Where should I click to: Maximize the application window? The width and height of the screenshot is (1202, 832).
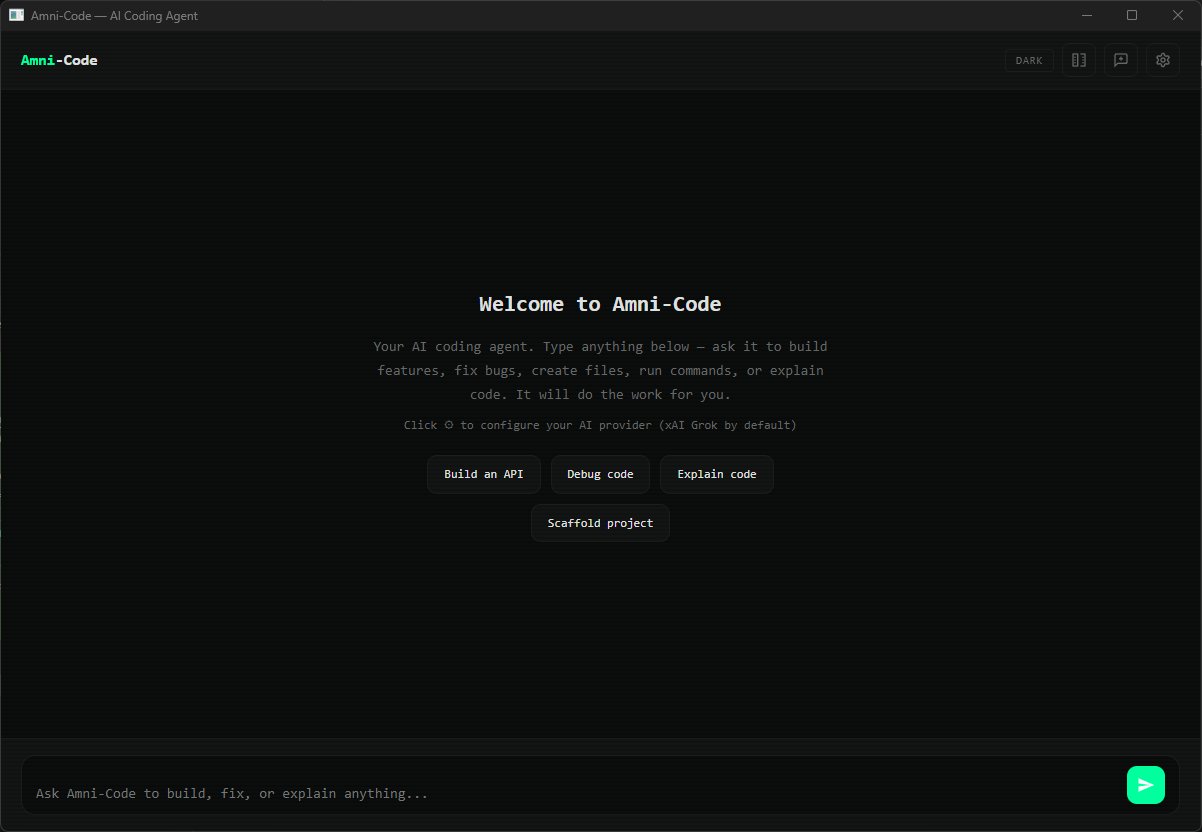click(x=1132, y=15)
